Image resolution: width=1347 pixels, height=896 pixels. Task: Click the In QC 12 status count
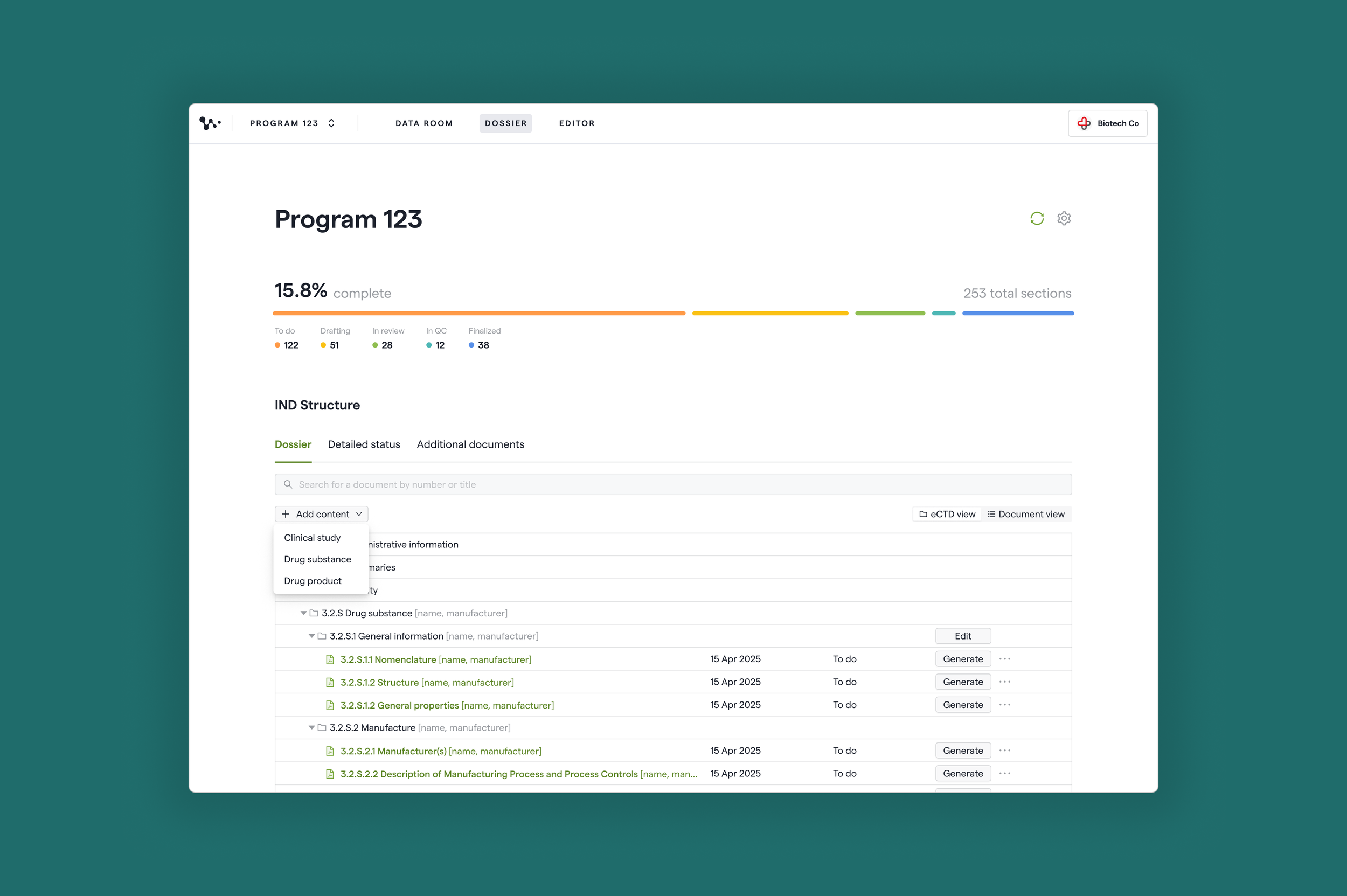(x=435, y=345)
